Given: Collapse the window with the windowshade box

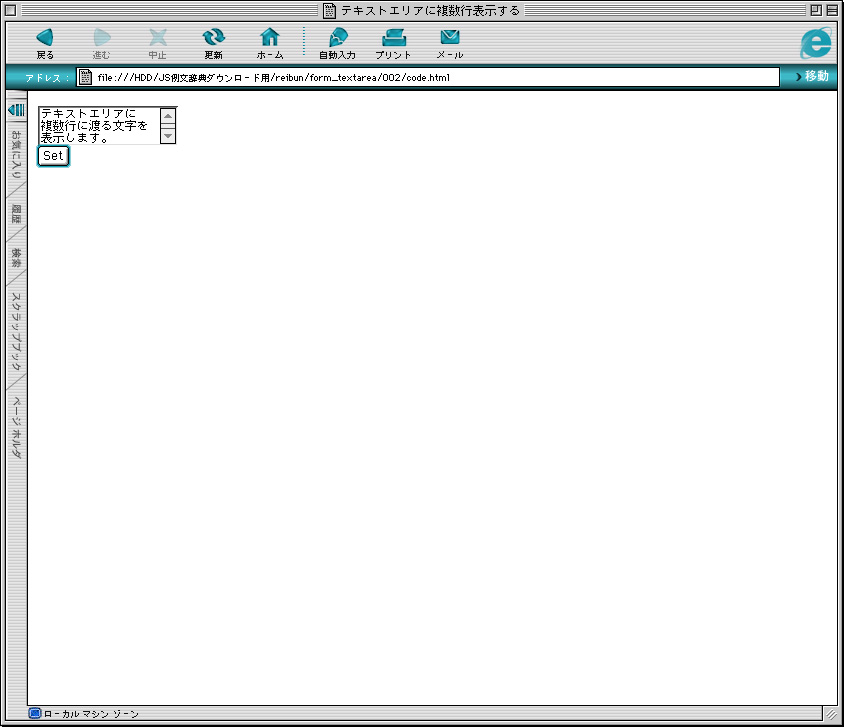Looking at the screenshot, I should [832, 10].
